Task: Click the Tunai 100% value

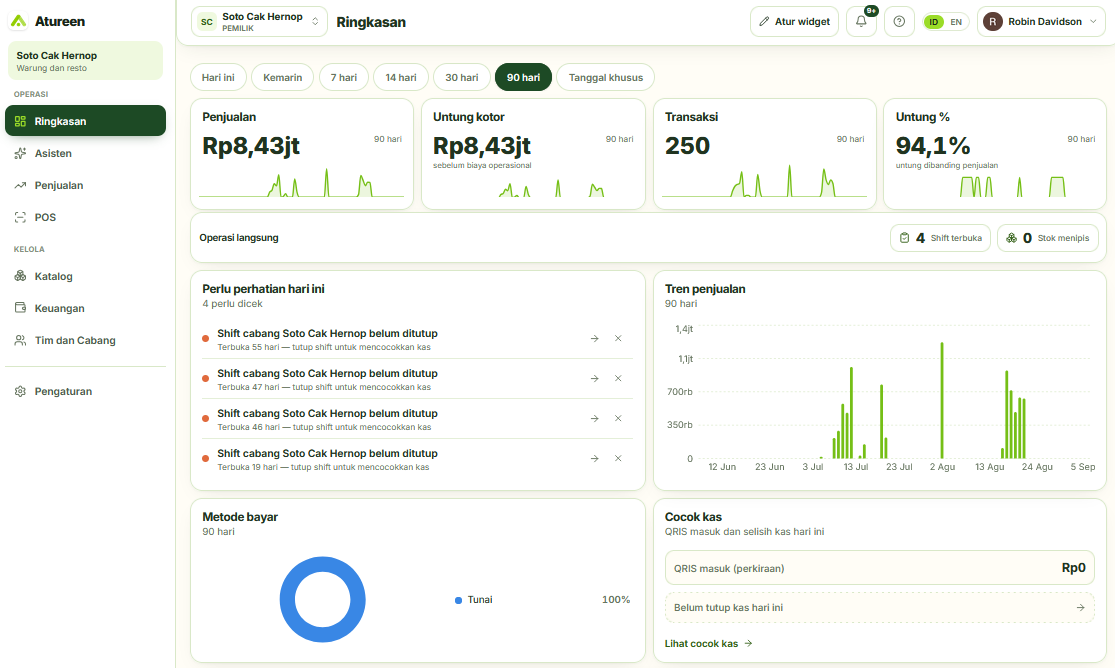Action: coord(616,600)
